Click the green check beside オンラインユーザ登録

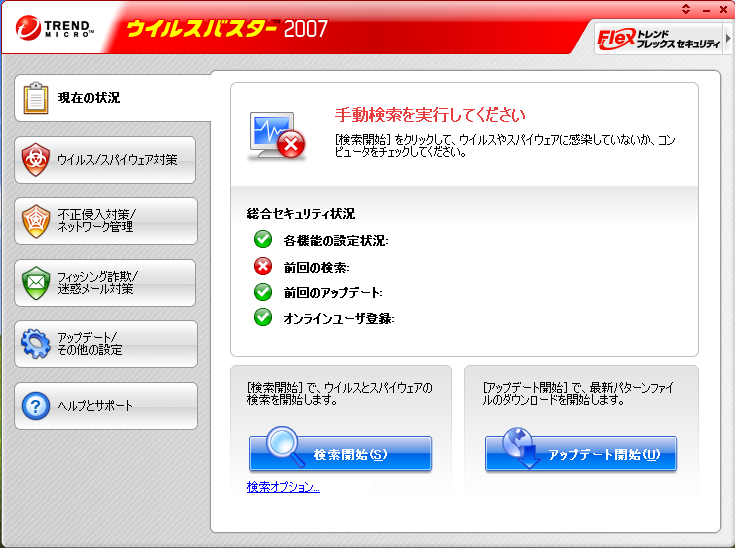(x=263, y=317)
